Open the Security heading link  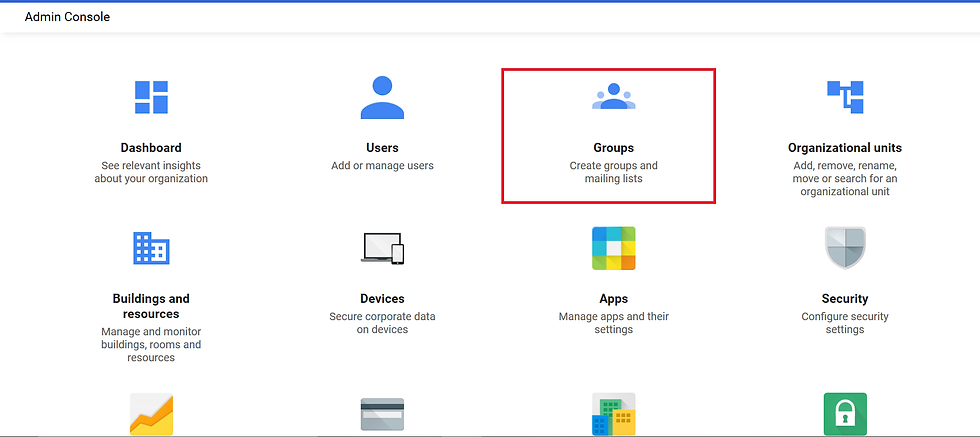pyautogui.click(x=845, y=299)
